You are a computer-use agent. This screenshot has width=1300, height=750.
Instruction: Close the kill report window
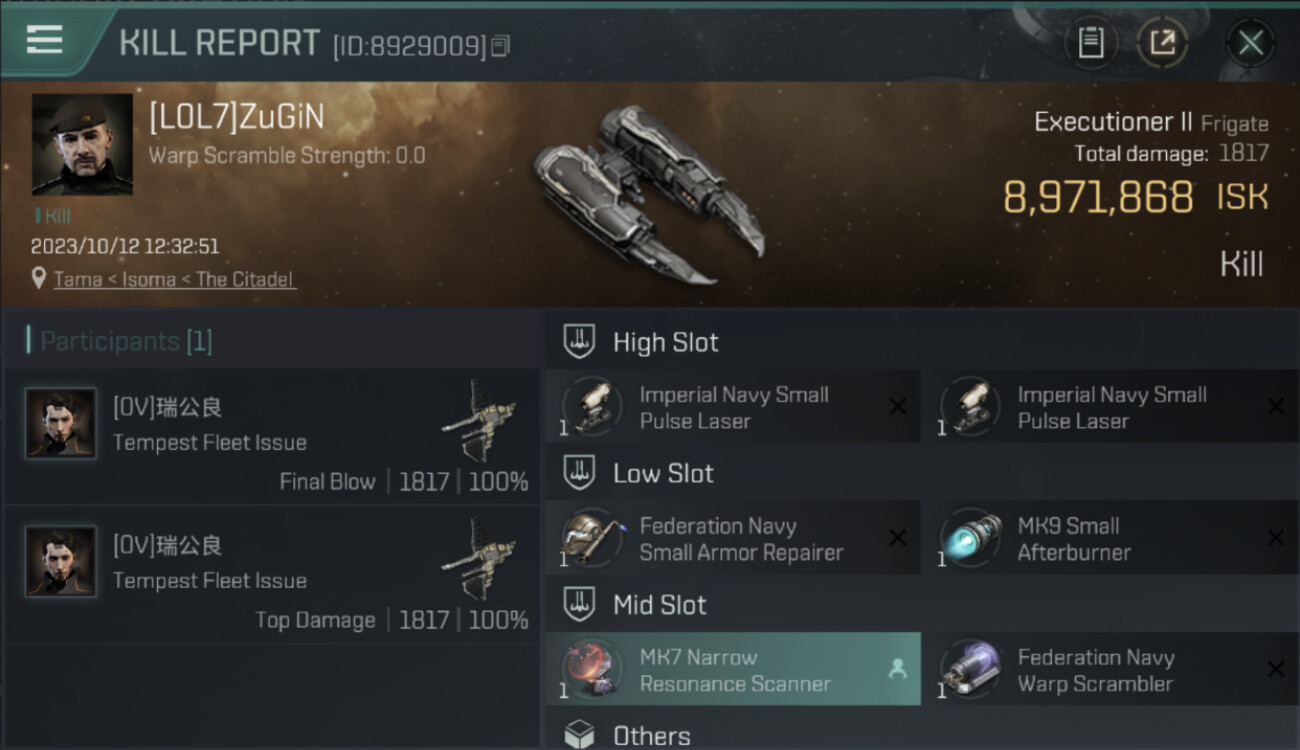pyautogui.click(x=1250, y=43)
